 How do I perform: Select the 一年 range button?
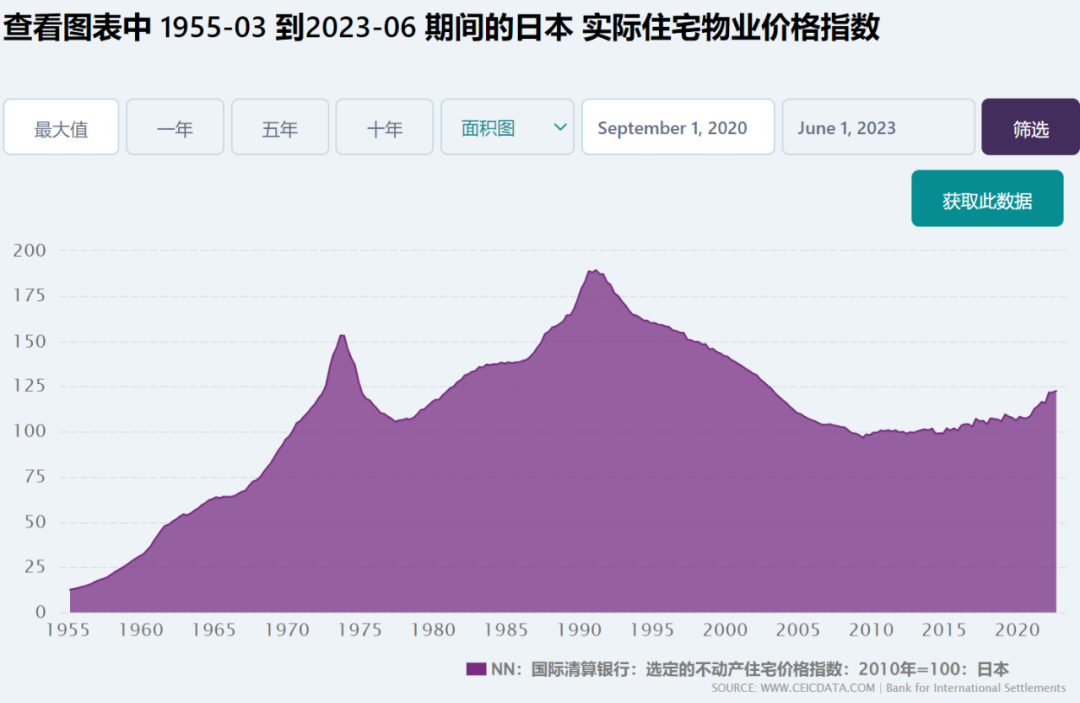click(x=175, y=127)
